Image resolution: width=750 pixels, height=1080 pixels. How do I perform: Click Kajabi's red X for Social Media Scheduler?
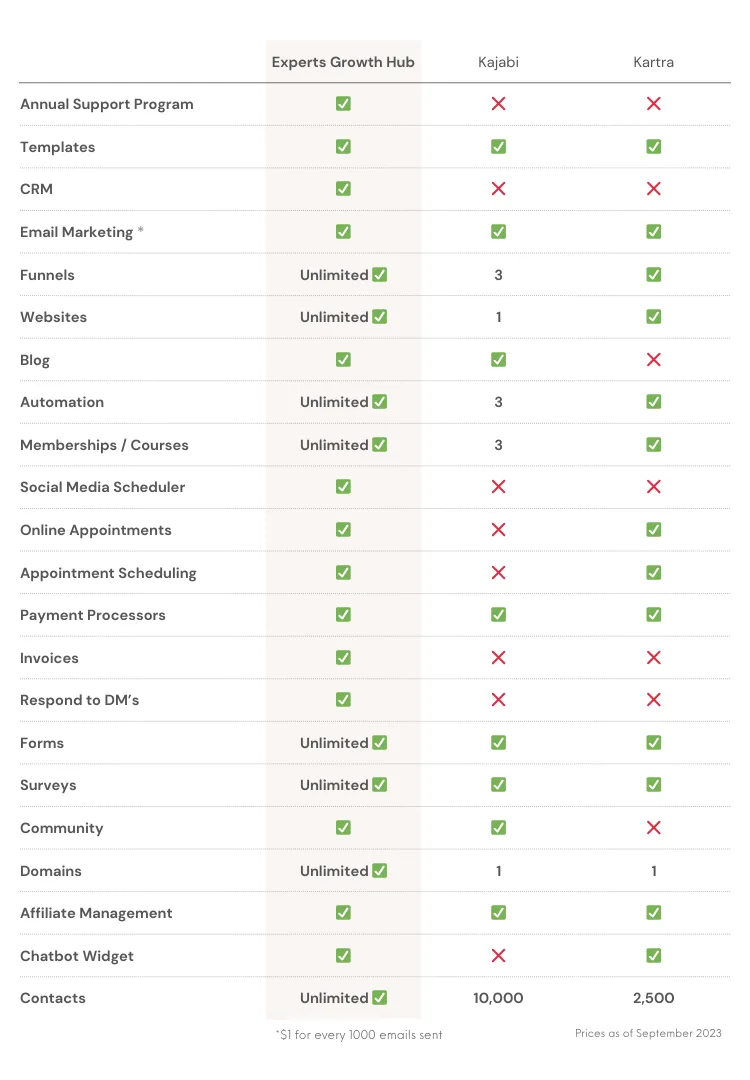pos(498,487)
